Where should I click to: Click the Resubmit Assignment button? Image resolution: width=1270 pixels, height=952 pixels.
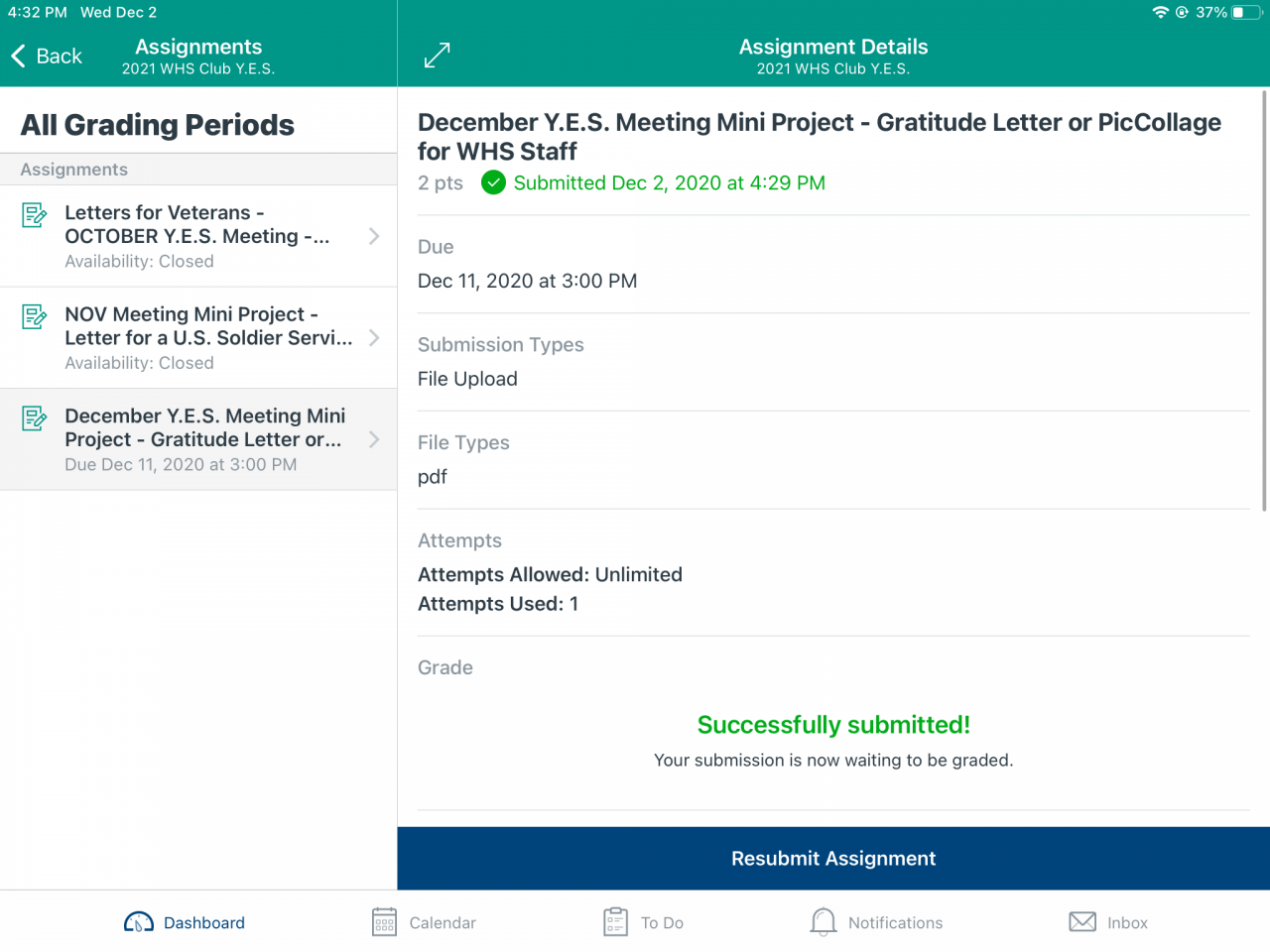[x=833, y=859]
